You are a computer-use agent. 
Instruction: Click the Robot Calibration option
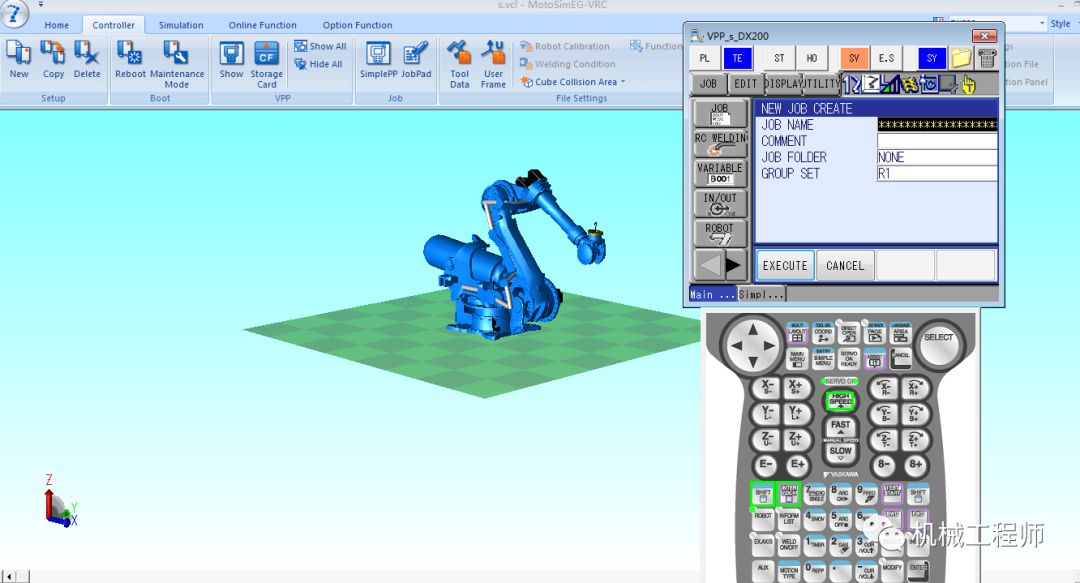pos(565,46)
